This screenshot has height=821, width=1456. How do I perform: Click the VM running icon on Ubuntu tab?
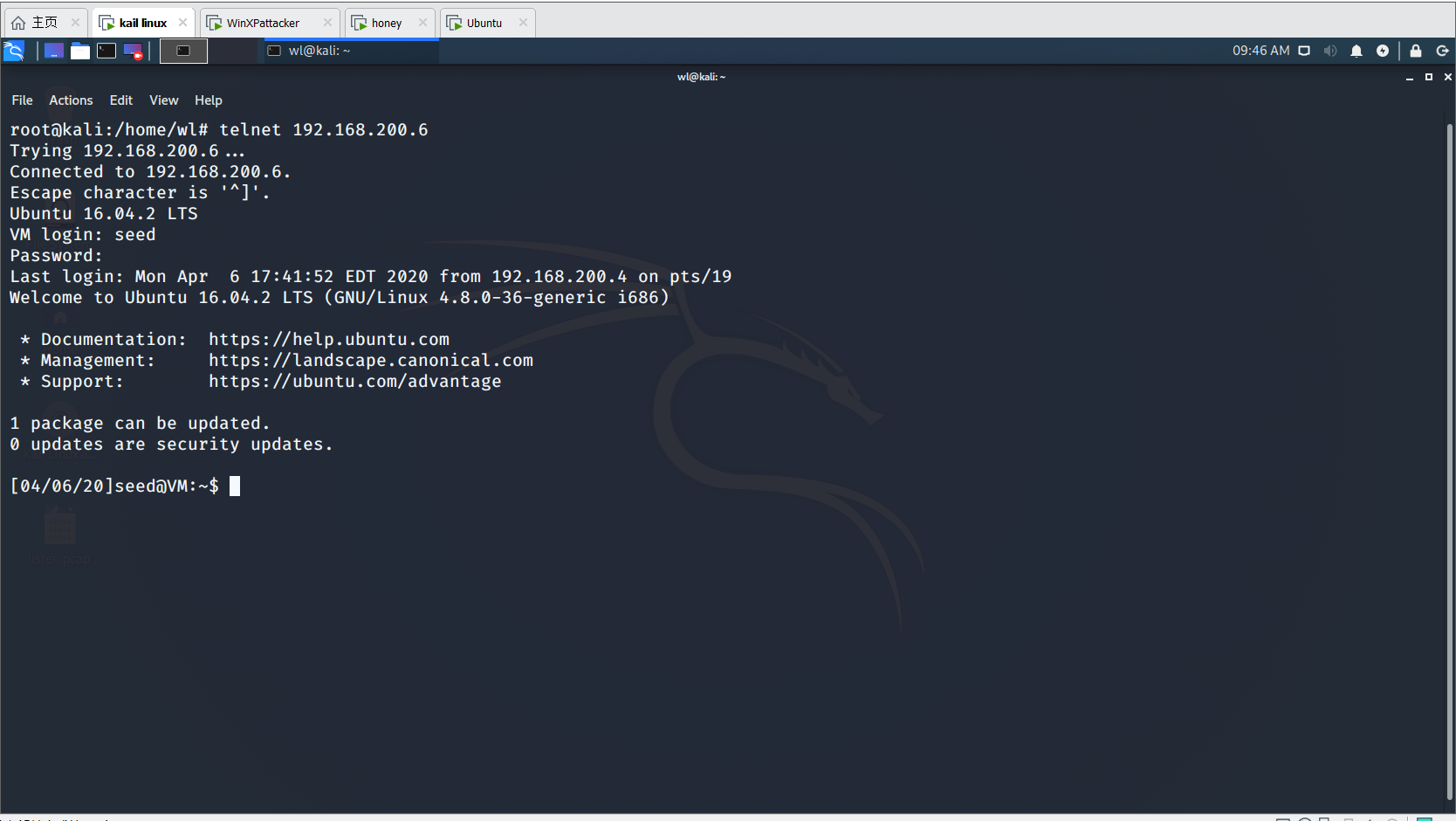[454, 23]
